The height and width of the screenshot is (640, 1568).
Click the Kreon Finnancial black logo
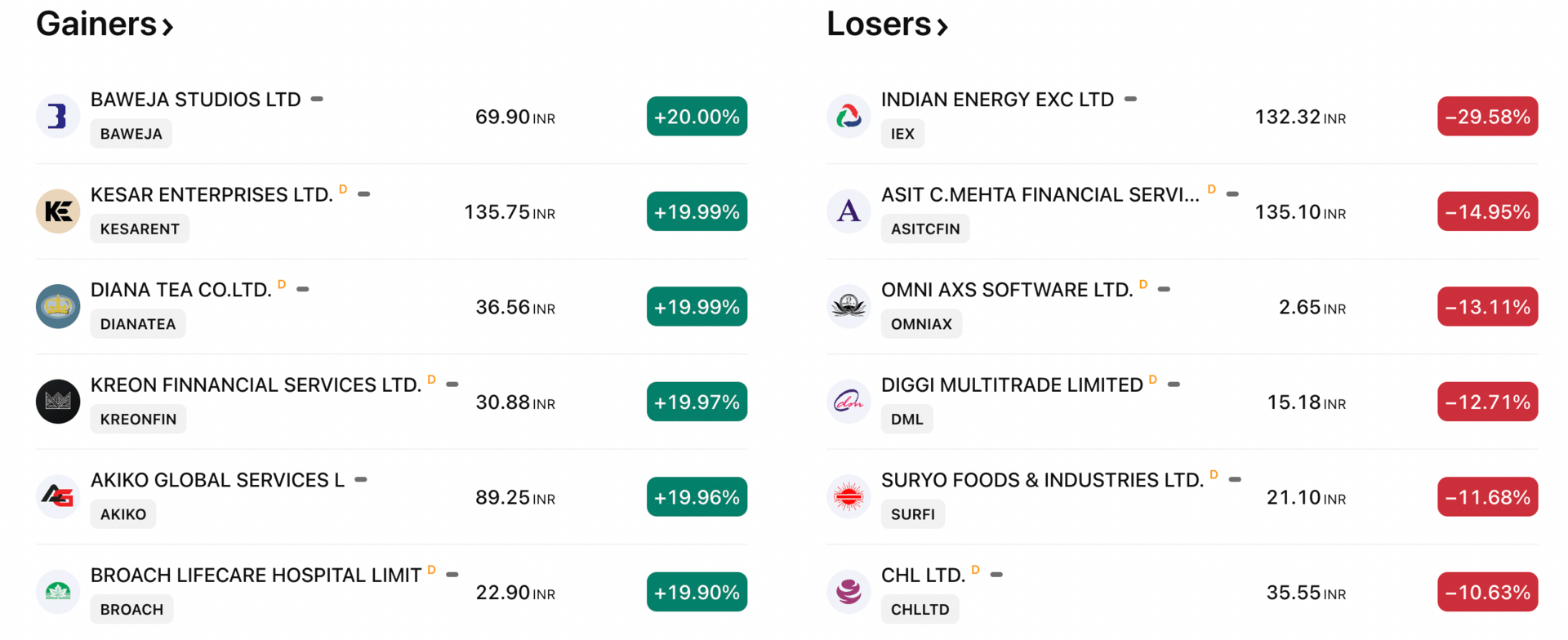coord(58,402)
